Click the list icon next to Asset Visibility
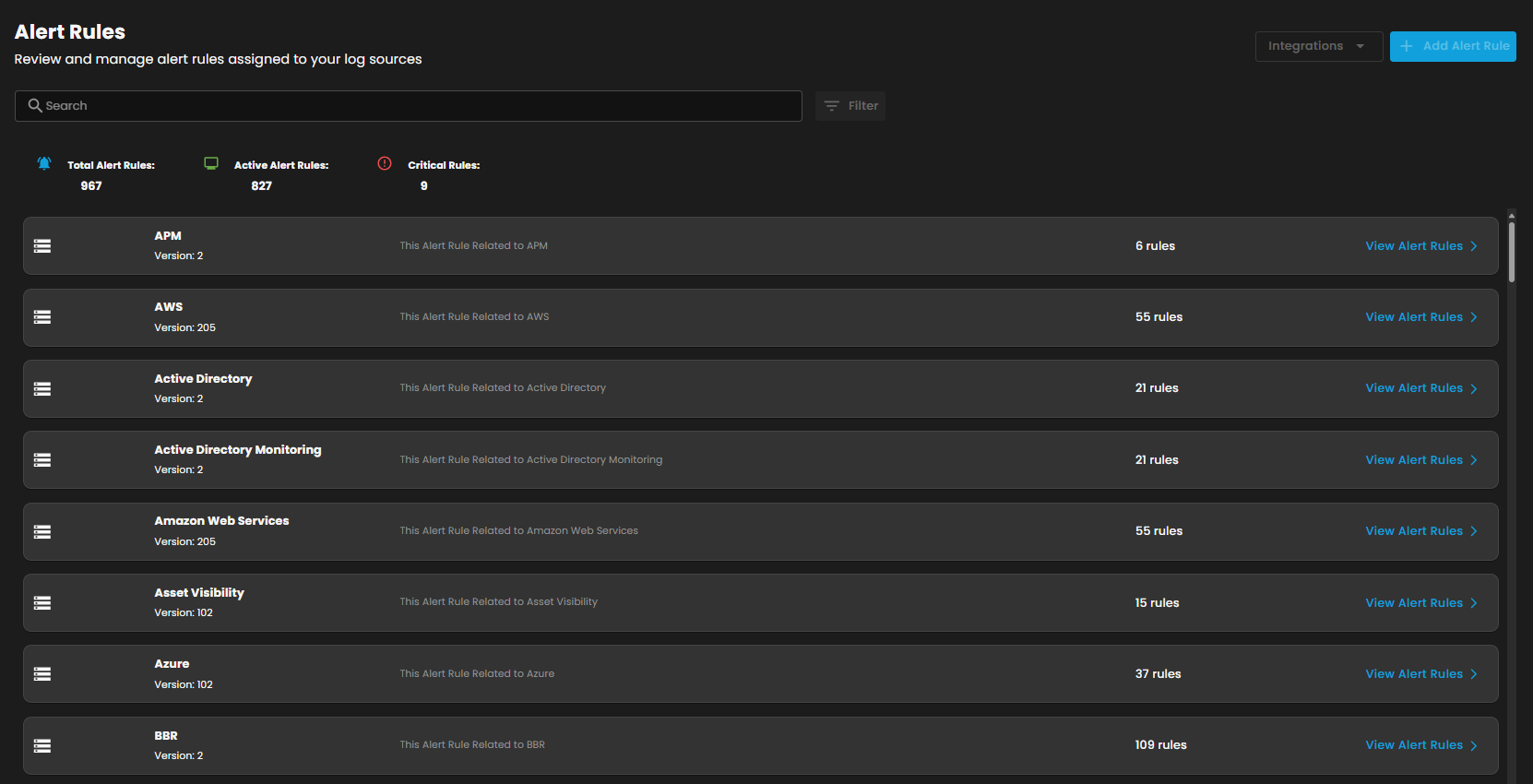Screen dimensions: 1533x784 42,603
